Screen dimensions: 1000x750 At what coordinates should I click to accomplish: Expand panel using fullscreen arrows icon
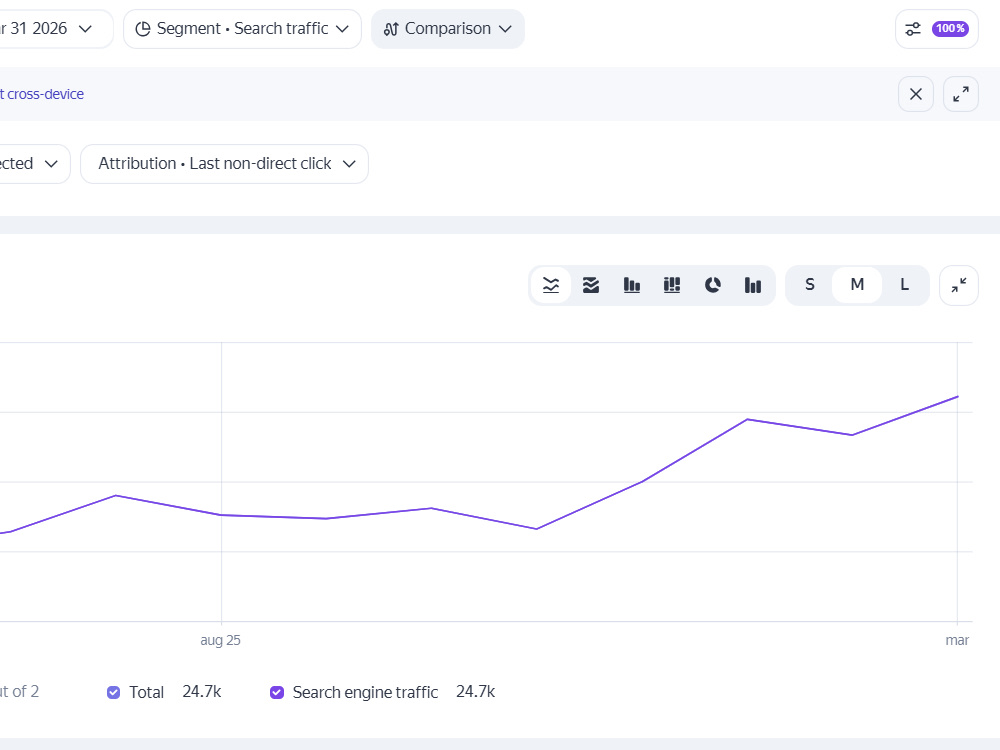960,94
